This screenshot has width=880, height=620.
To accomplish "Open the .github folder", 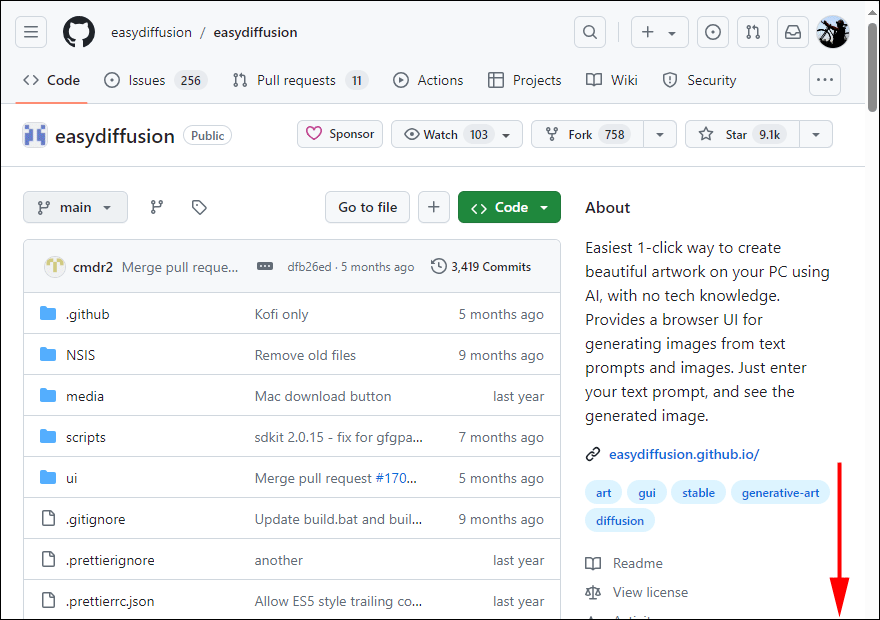I will pos(88,314).
